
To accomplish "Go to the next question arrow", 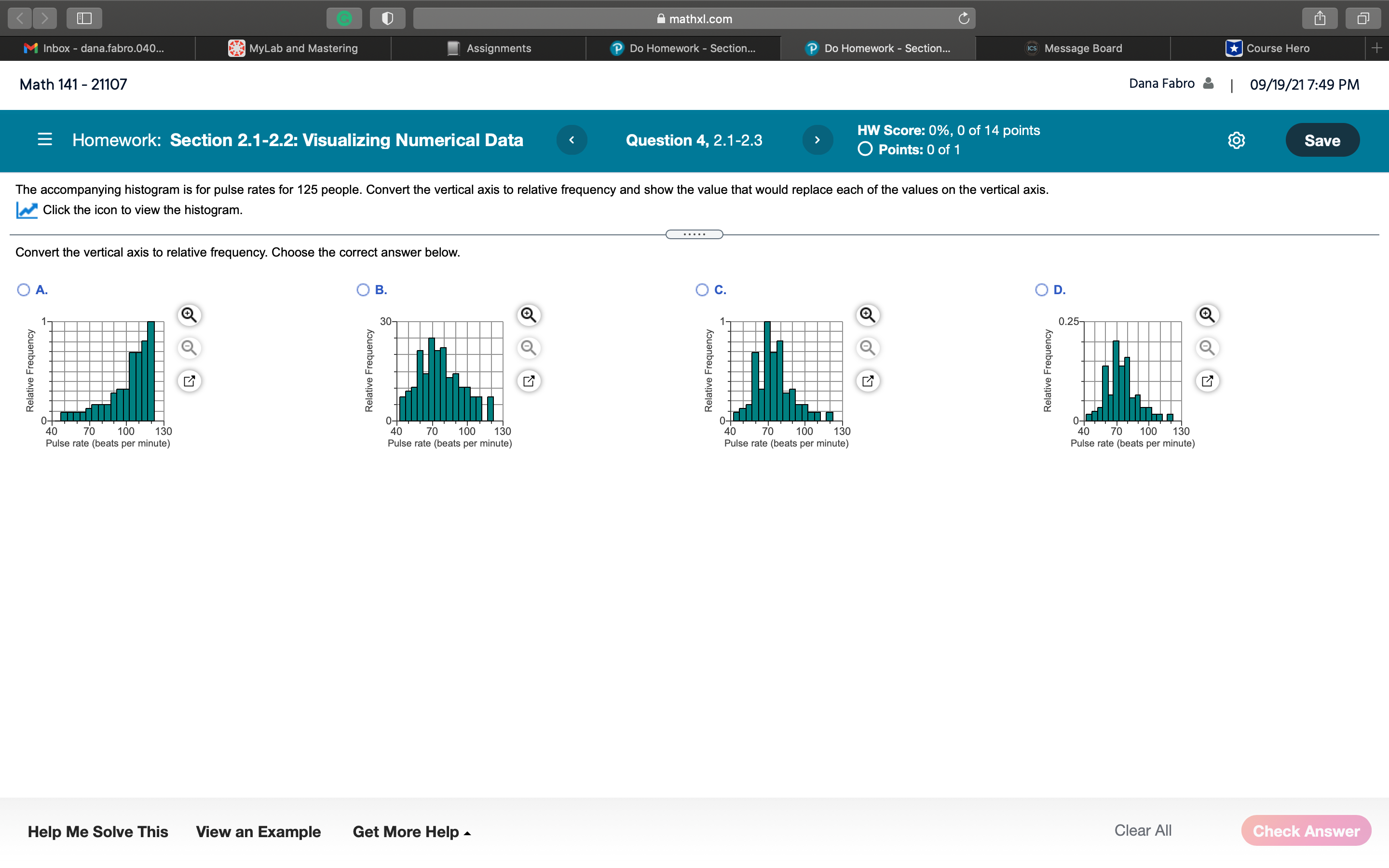I will (817, 140).
